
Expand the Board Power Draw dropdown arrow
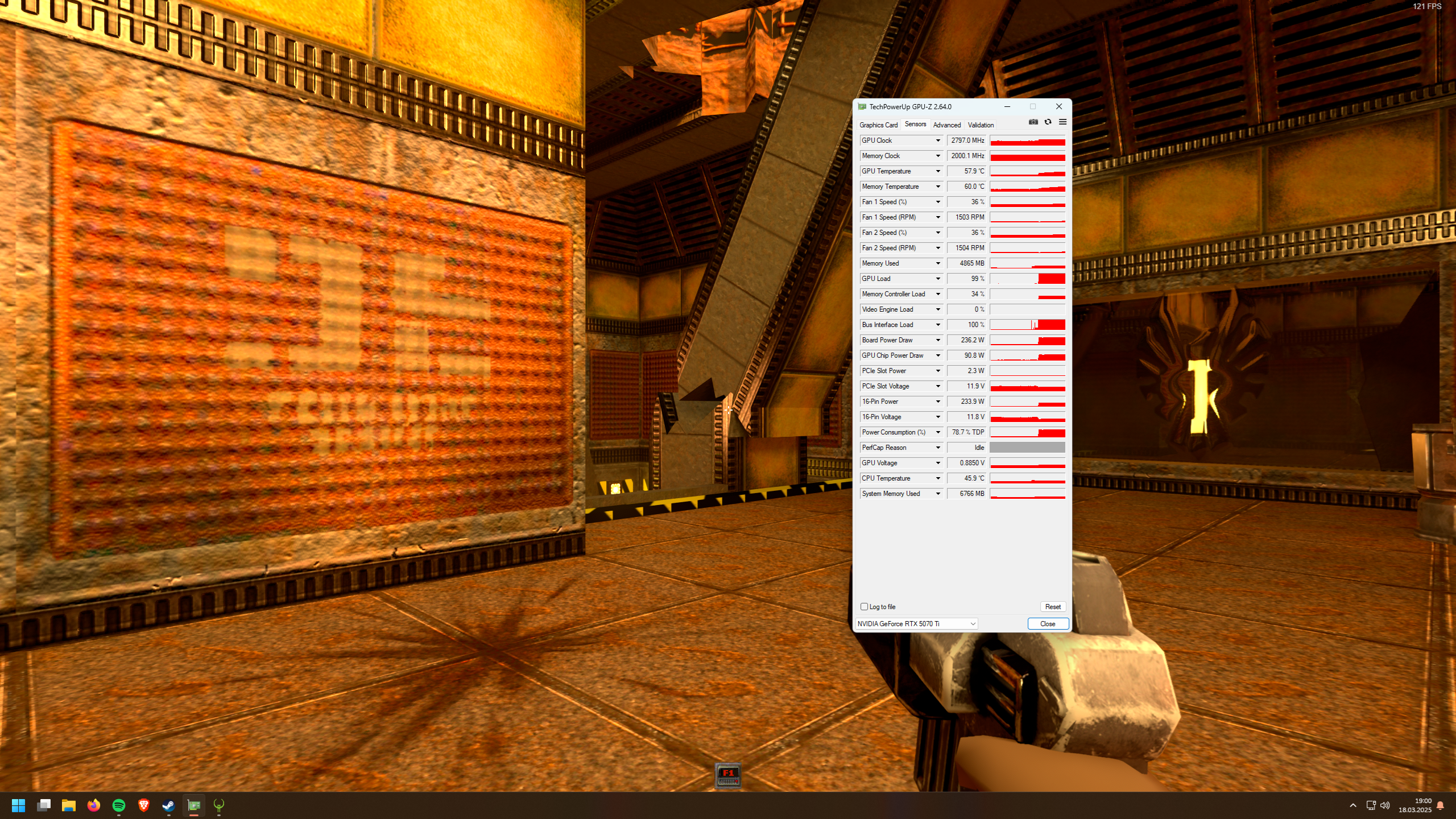pos(938,340)
